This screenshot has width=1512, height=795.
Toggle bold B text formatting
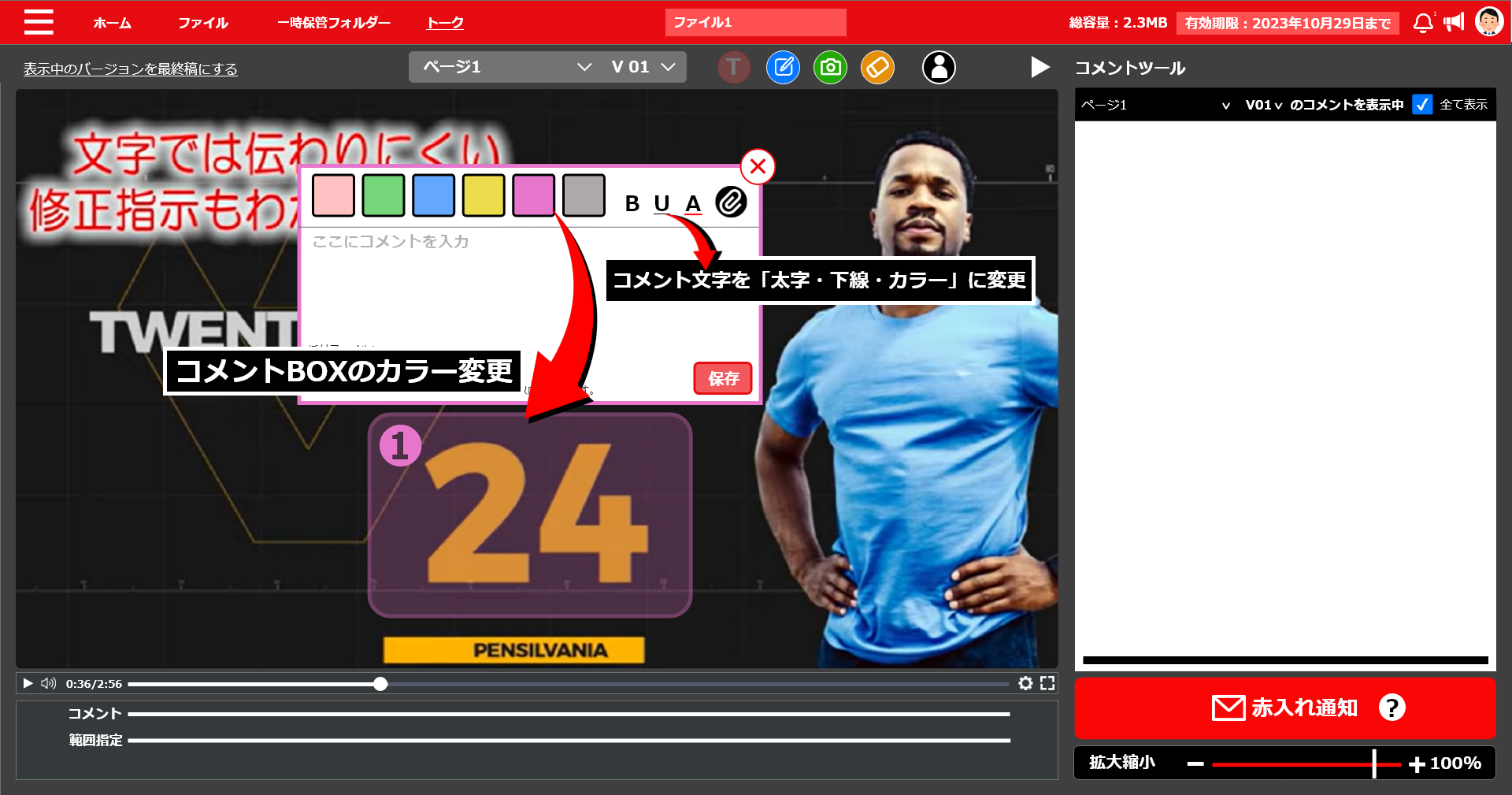pyautogui.click(x=632, y=204)
